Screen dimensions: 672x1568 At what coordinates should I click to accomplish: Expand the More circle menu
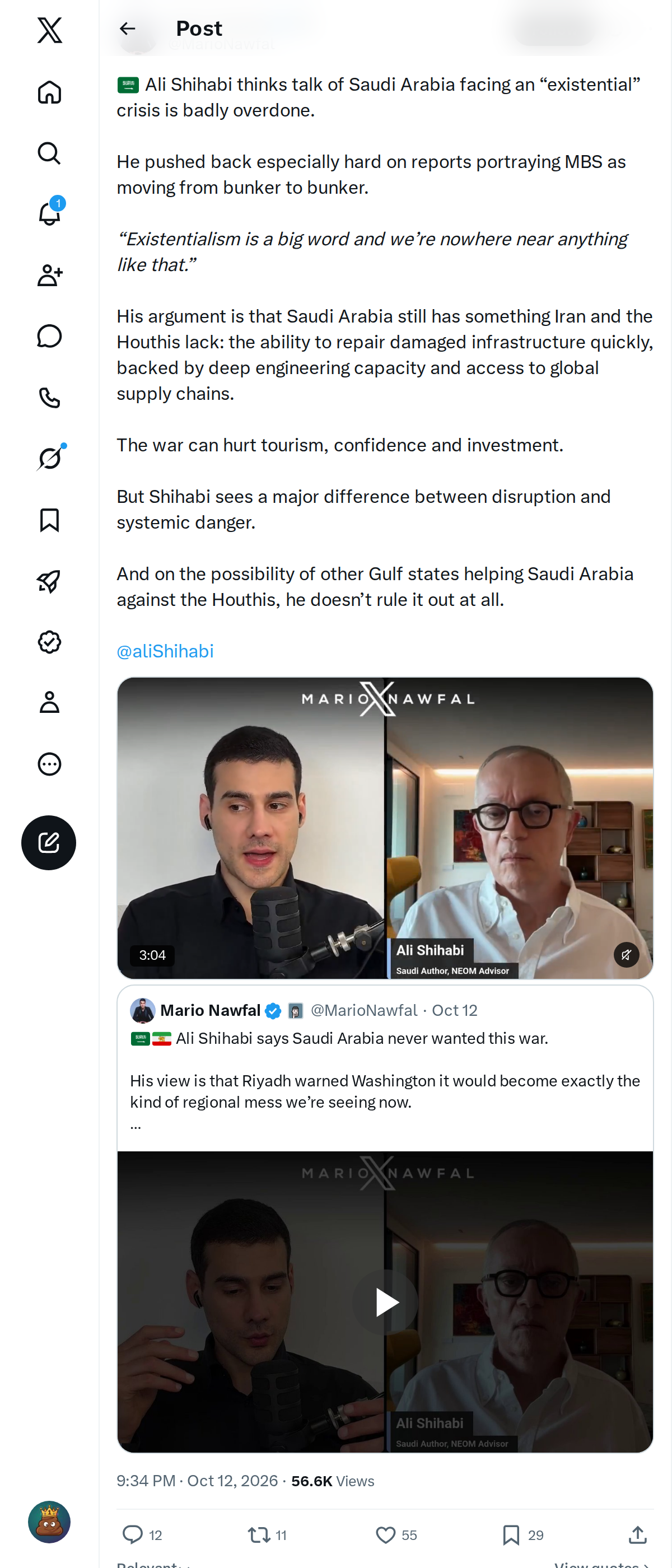(49, 763)
